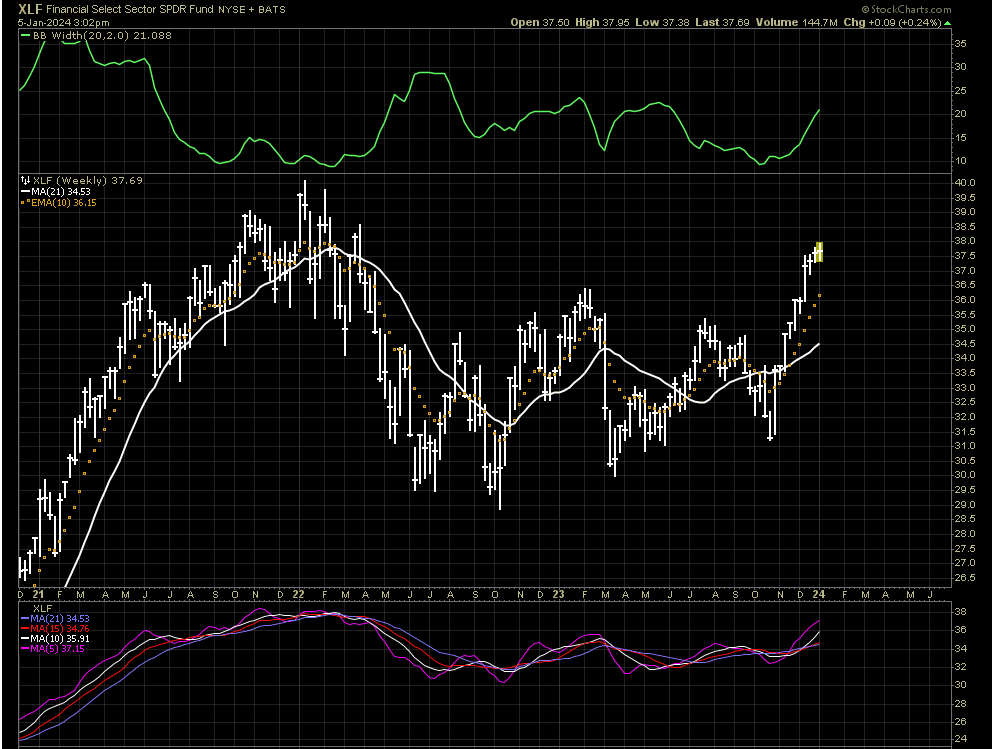The height and width of the screenshot is (749, 992).
Task: Click the 40.0 price axis label
Action: [964, 183]
